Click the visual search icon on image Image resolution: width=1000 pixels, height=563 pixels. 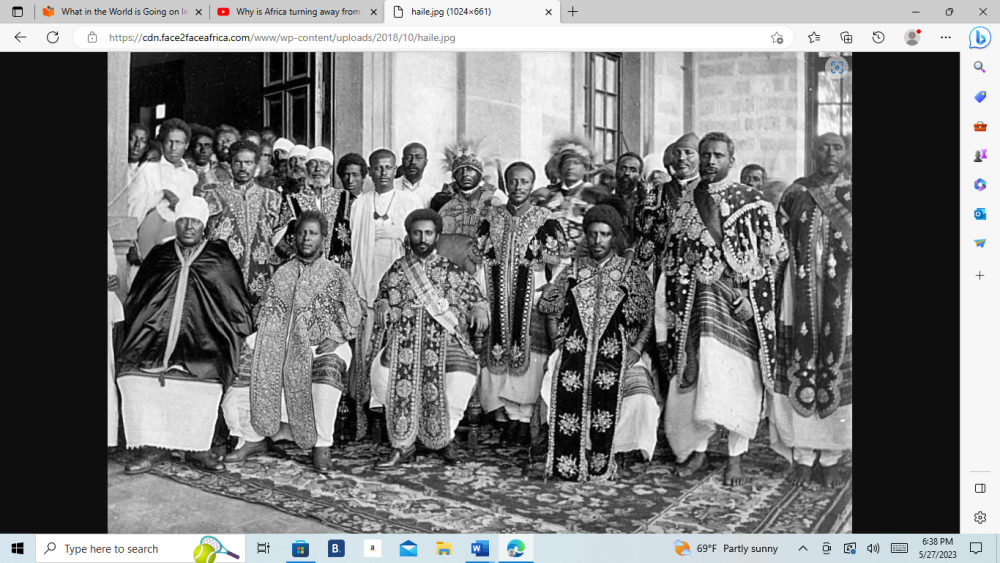pos(836,67)
